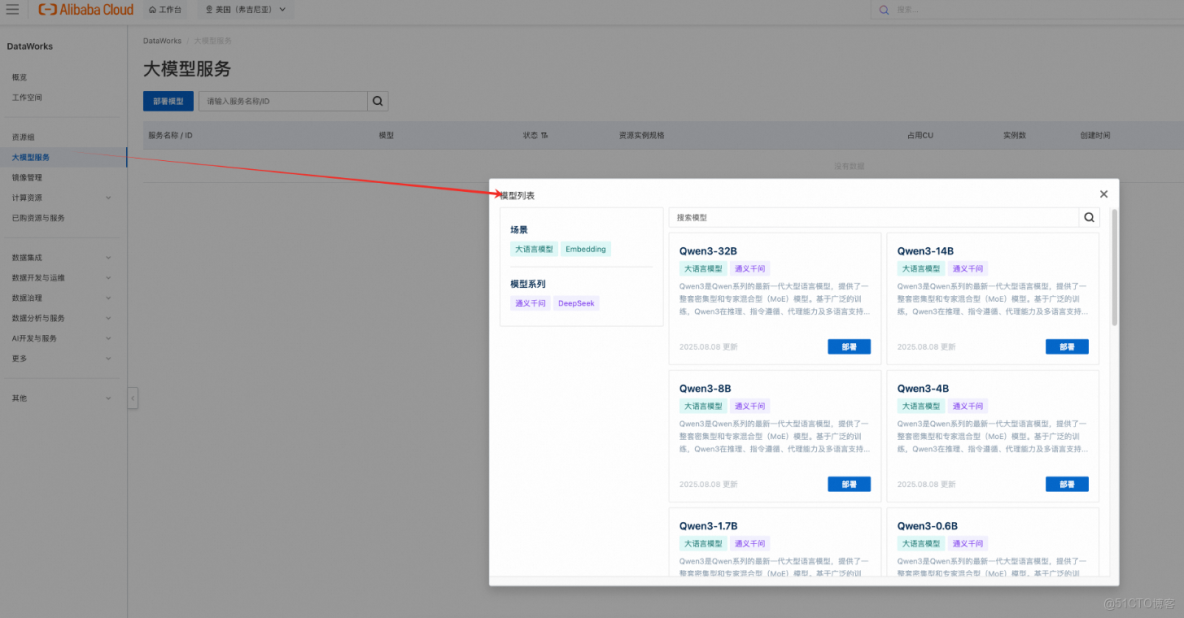This screenshot has width=1184, height=618.
Task: Open the hamburger navigation menu
Action: (14, 10)
